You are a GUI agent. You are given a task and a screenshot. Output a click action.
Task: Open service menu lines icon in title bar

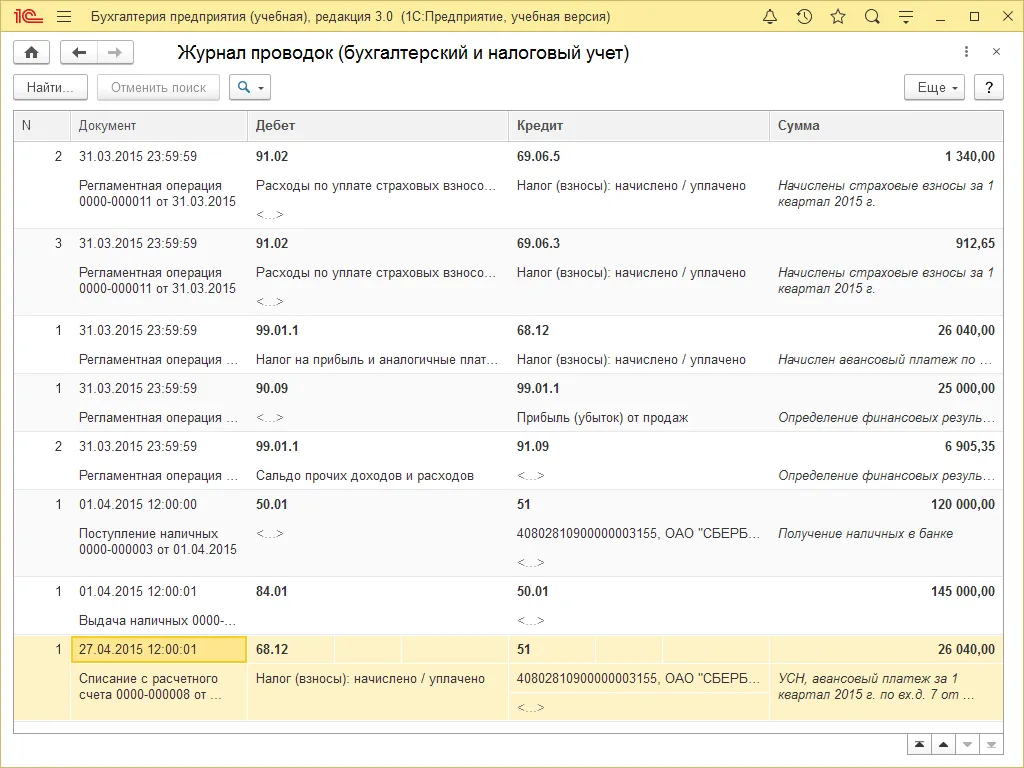pos(906,17)
